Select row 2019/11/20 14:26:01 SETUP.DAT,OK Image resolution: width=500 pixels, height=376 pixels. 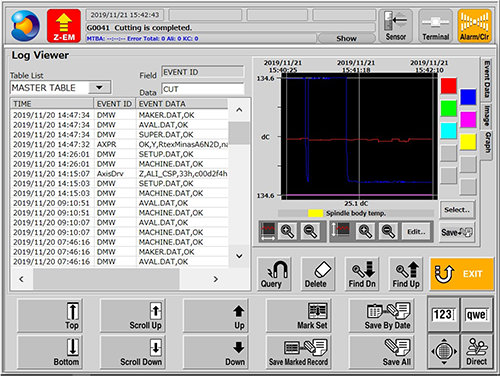(120, 154)
